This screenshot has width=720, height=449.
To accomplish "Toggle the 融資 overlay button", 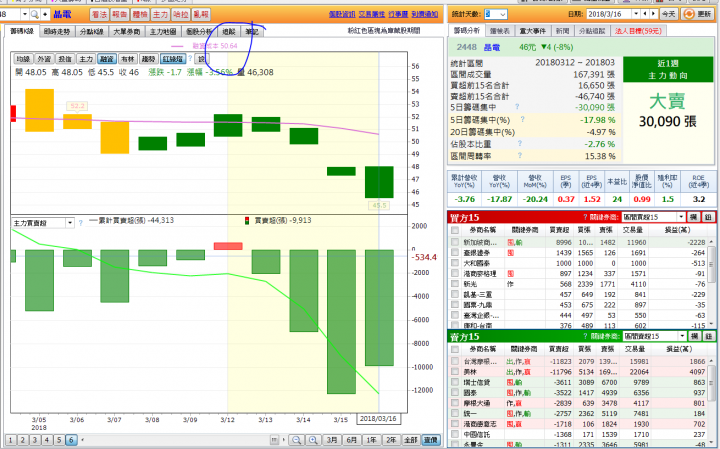I will 107,59.
